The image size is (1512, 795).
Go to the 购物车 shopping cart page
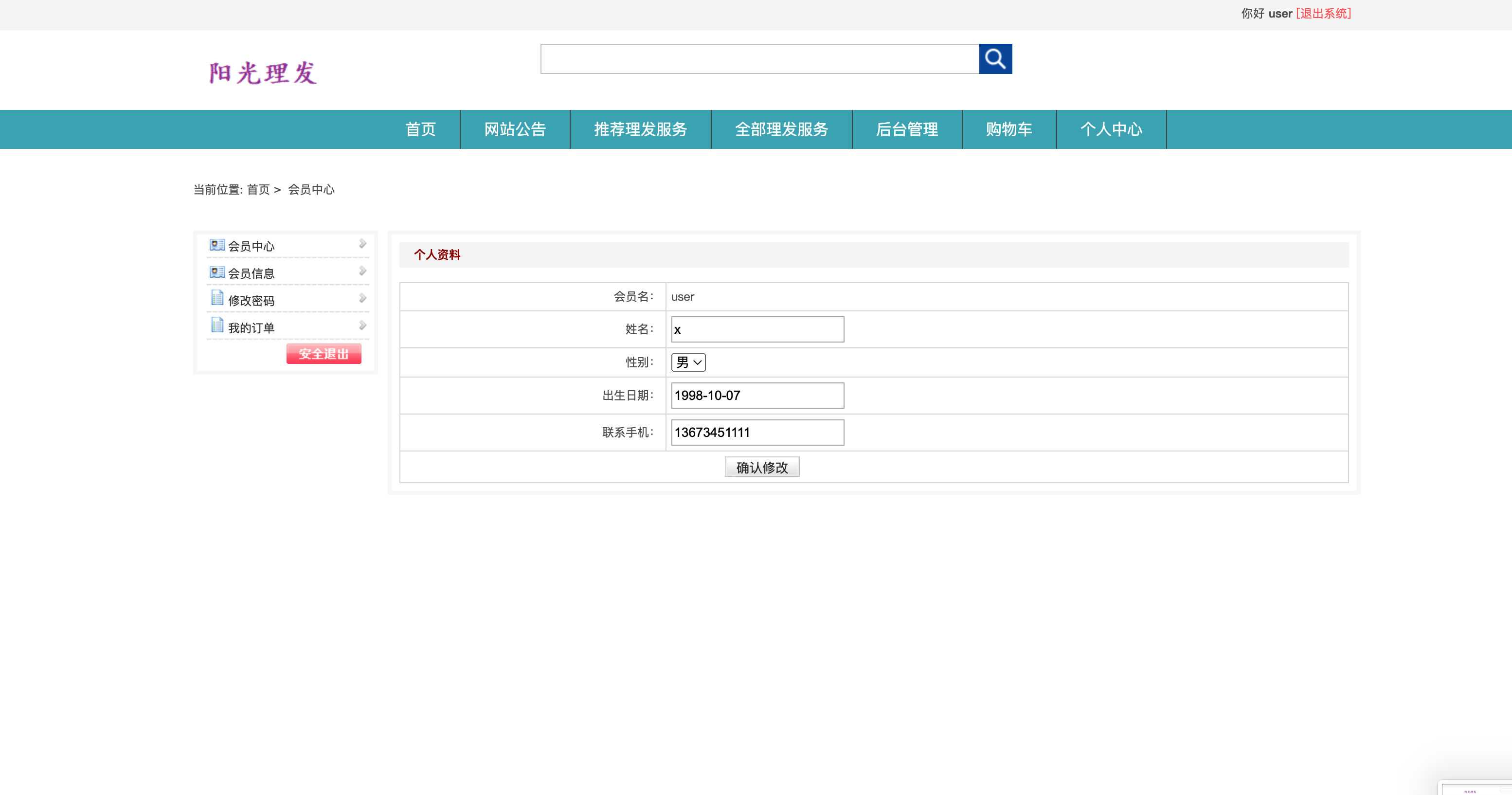point(1008,129)
